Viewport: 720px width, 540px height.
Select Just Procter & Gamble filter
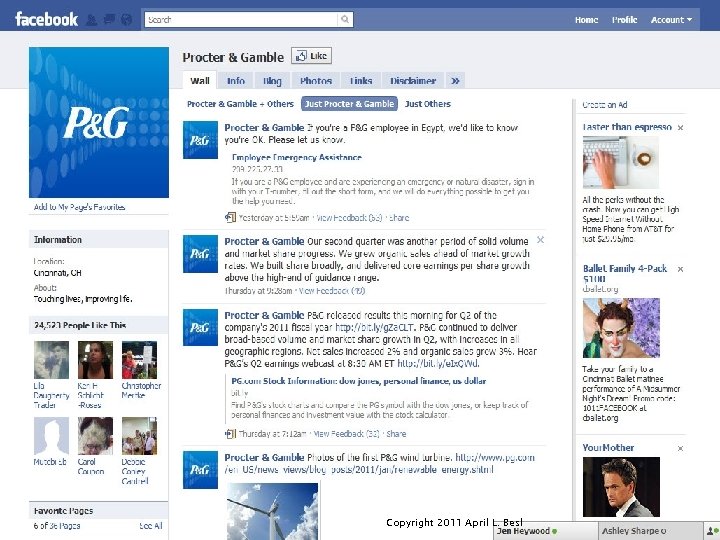[x=349, y=104]
